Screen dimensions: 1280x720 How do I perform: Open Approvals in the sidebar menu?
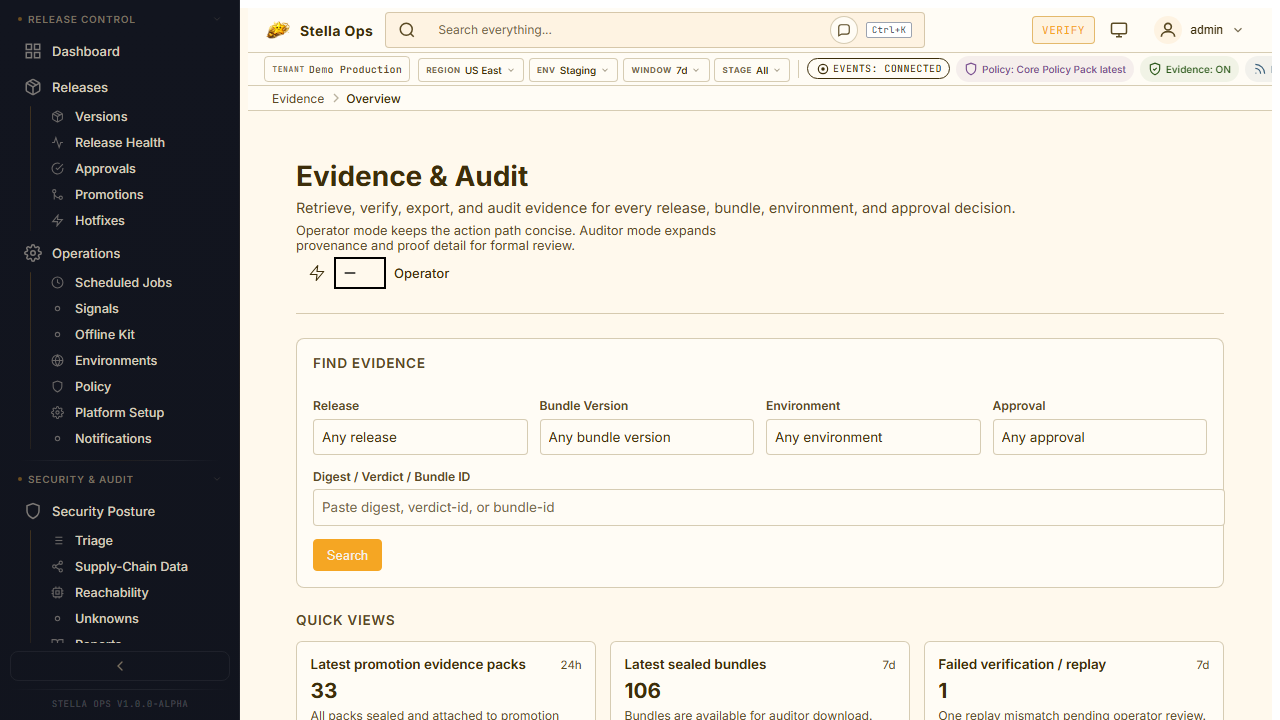point(105,169)
